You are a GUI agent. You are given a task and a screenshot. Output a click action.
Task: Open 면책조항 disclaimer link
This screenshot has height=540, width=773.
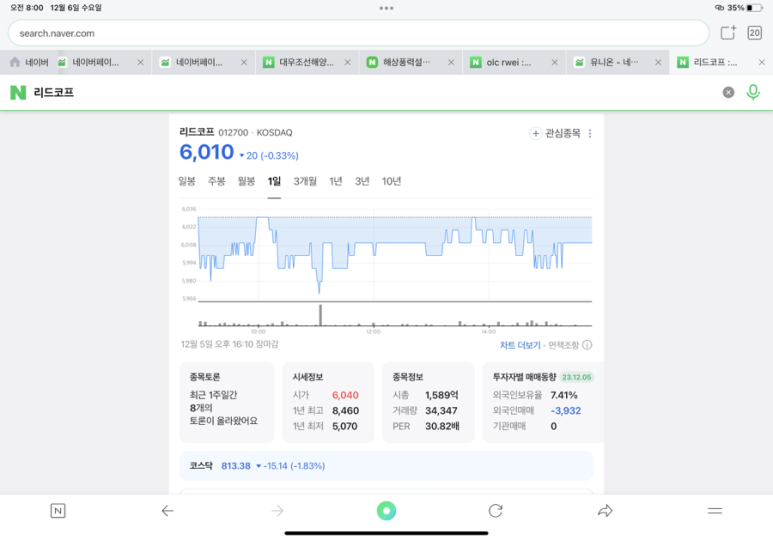coord(563,345)
